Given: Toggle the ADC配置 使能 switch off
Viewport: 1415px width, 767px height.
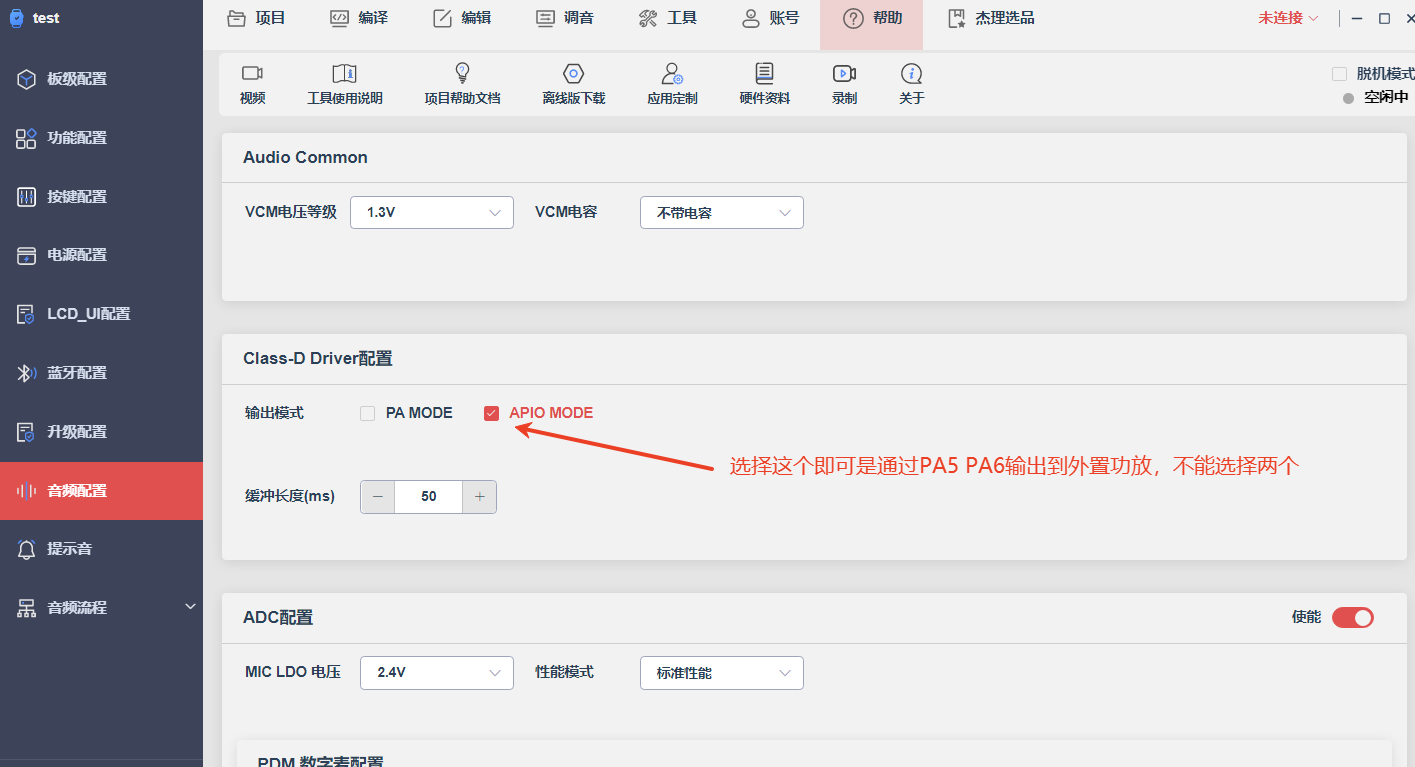Looking at the screenshot, I should point(1352,617).
